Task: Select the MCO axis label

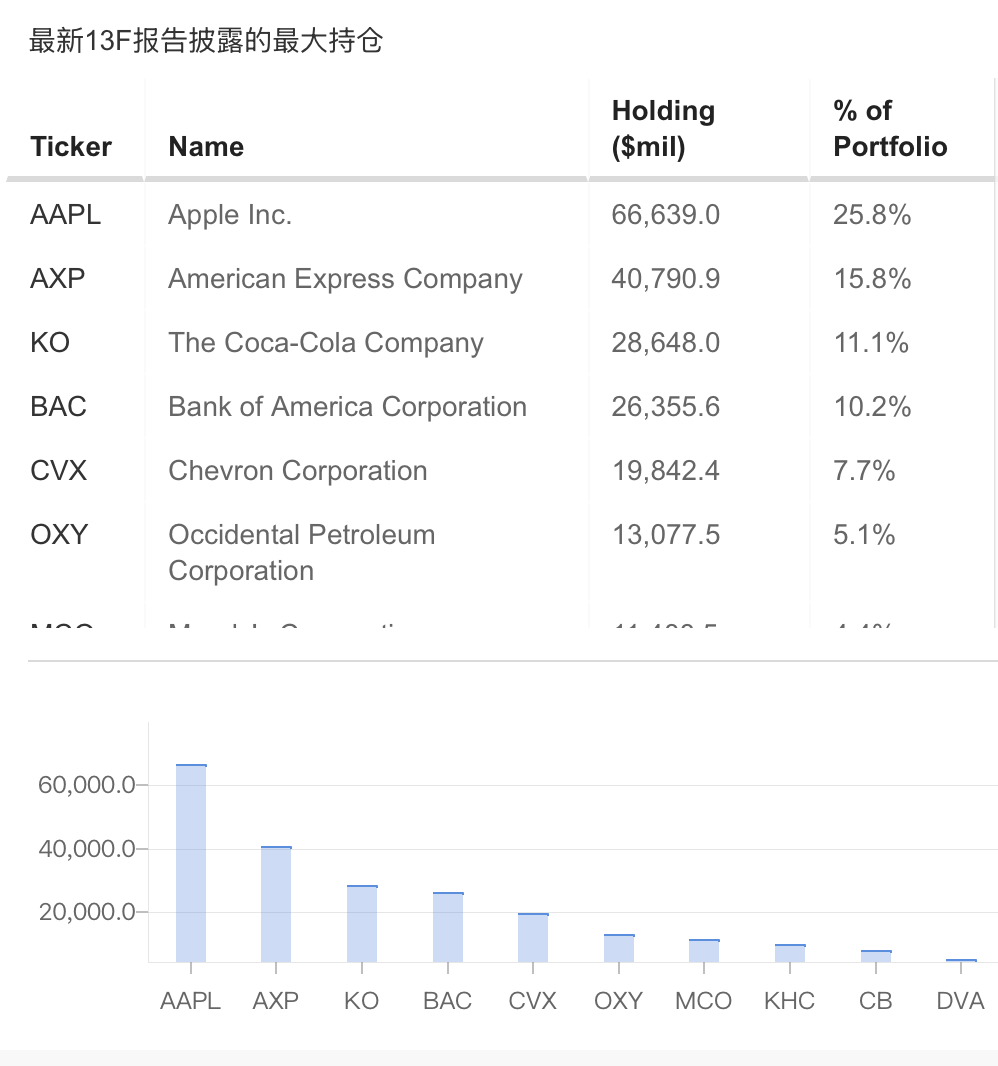Action: click(704, 1001)
